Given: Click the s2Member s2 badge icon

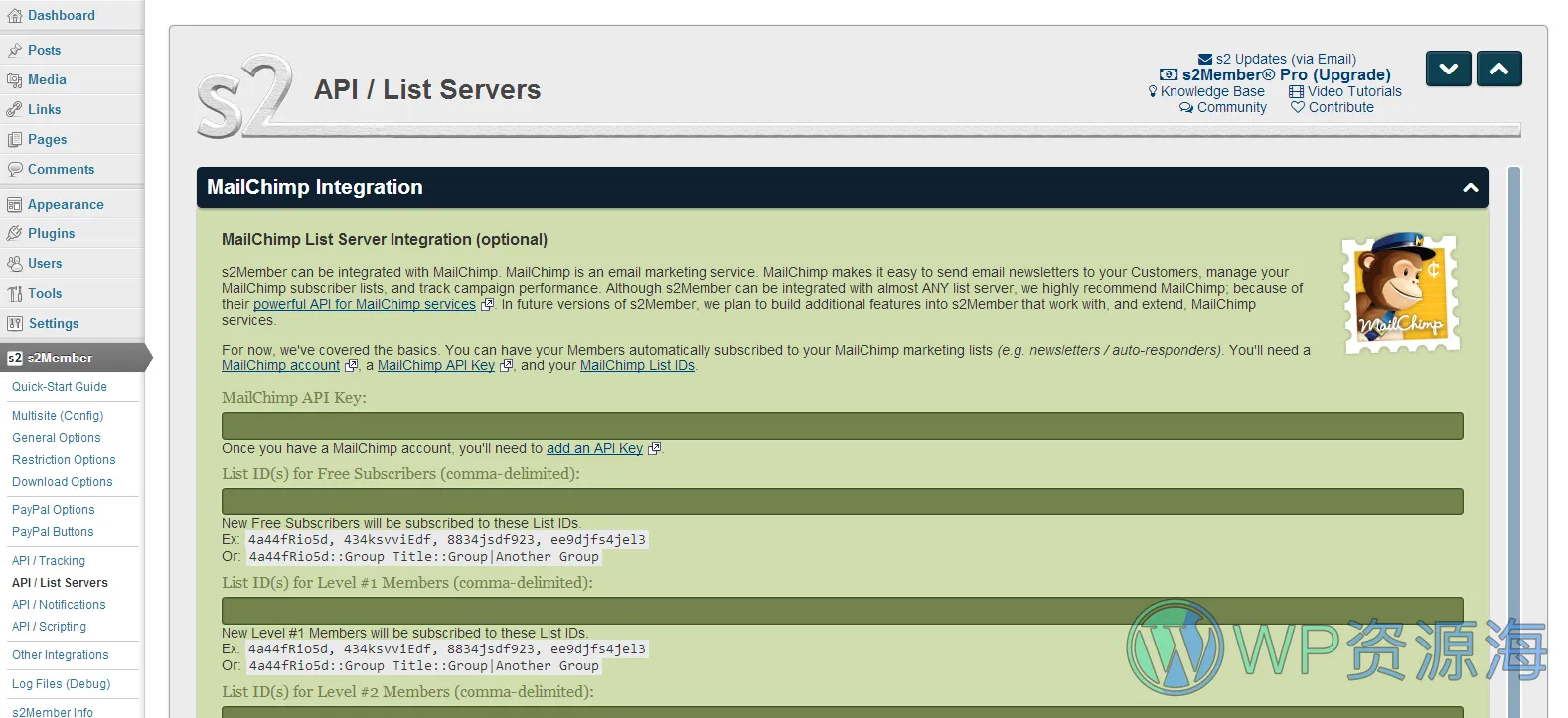Looking at the screenshot, I should (15, 358).
